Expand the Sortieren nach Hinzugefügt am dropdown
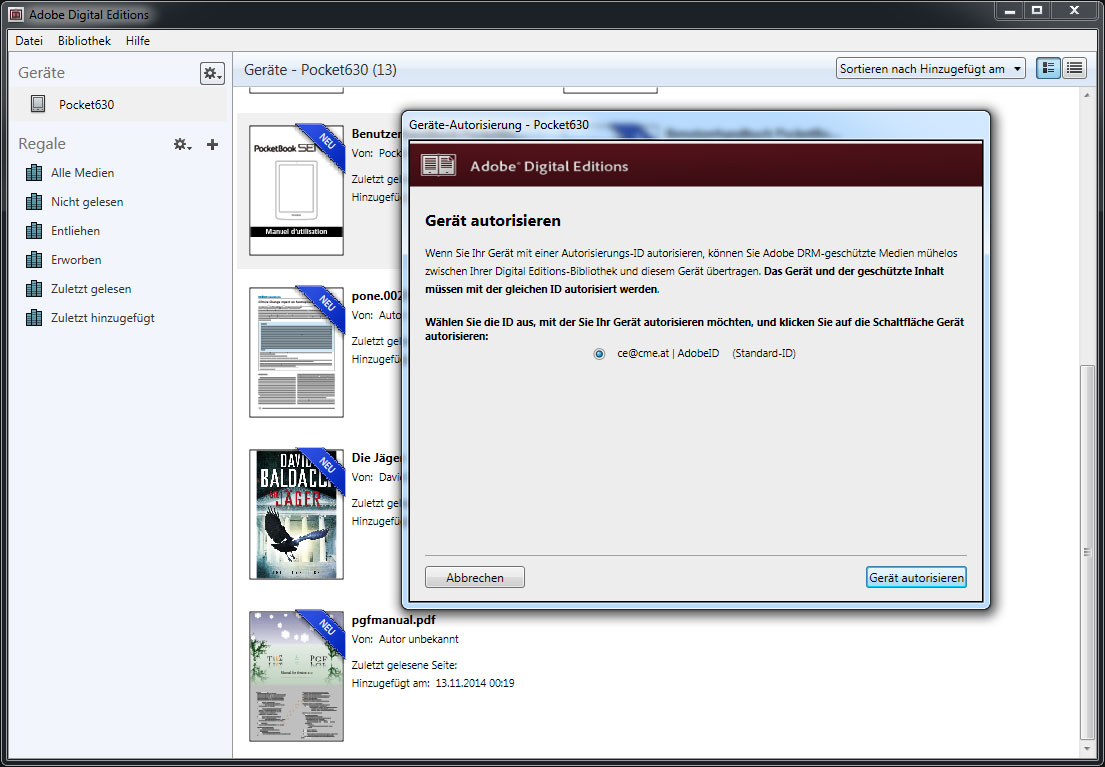Image resolution: width=1105 pixels, height=767 pixels. [931, 69]
